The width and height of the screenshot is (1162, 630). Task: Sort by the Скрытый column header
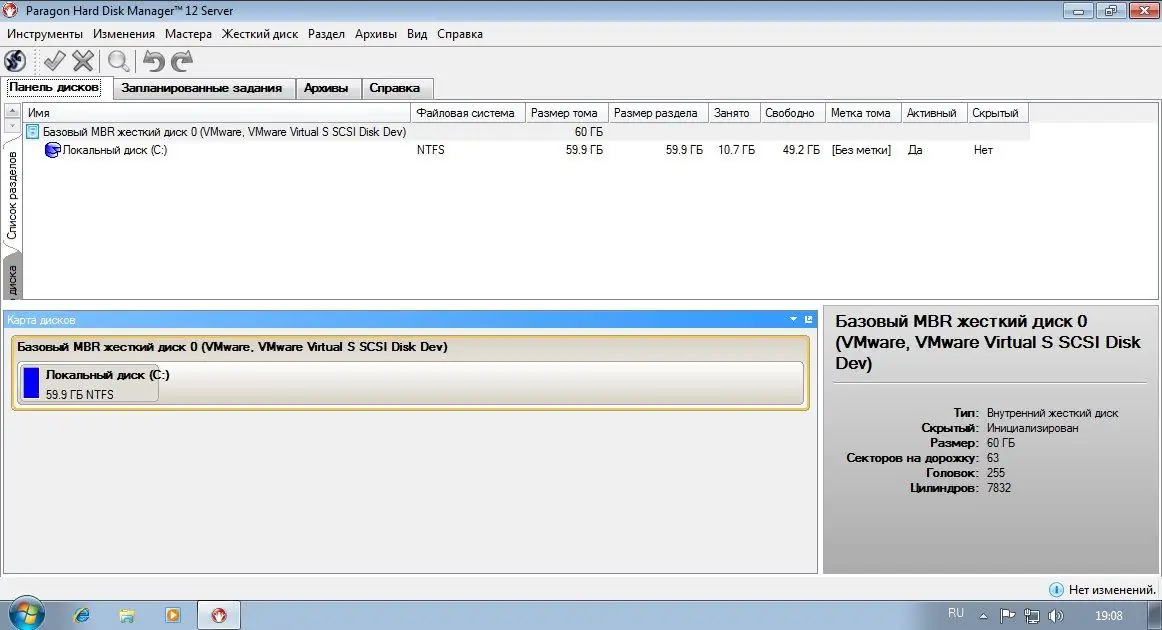click(x=997, y=113)
